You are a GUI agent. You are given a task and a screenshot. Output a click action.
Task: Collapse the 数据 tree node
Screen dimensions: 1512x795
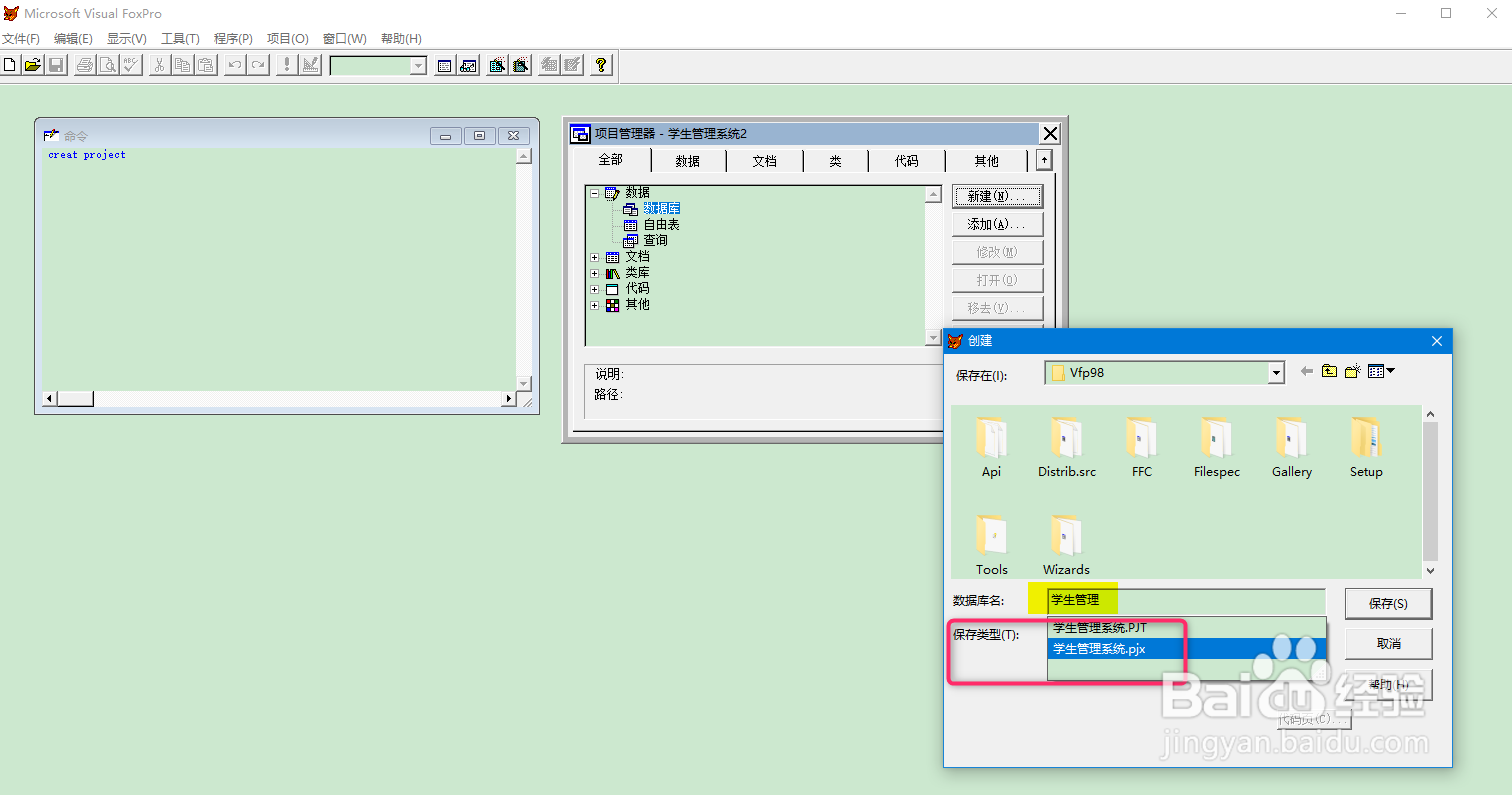[595, 193]
